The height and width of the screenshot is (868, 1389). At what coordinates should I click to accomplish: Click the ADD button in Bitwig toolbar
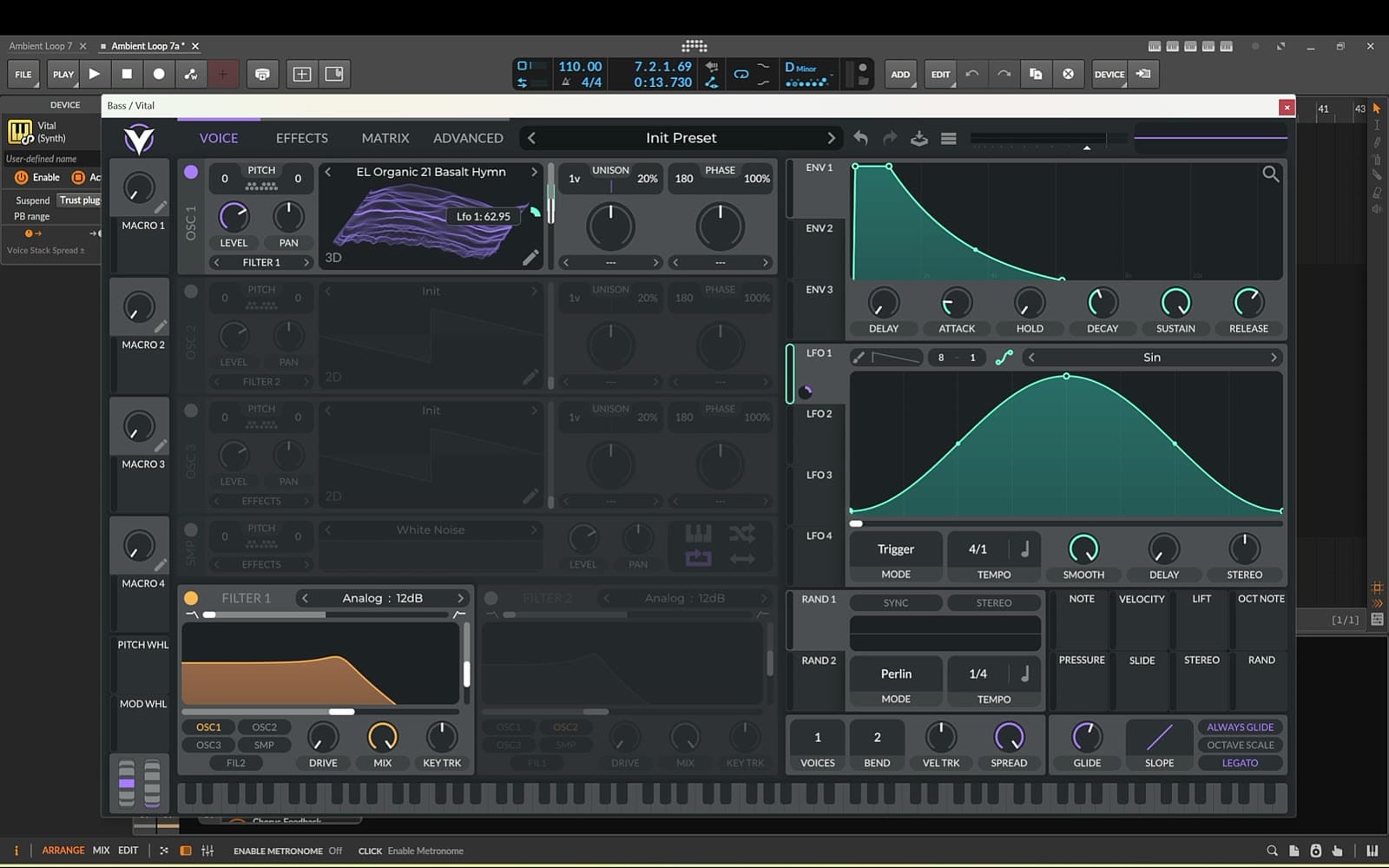tap(900, 74)
